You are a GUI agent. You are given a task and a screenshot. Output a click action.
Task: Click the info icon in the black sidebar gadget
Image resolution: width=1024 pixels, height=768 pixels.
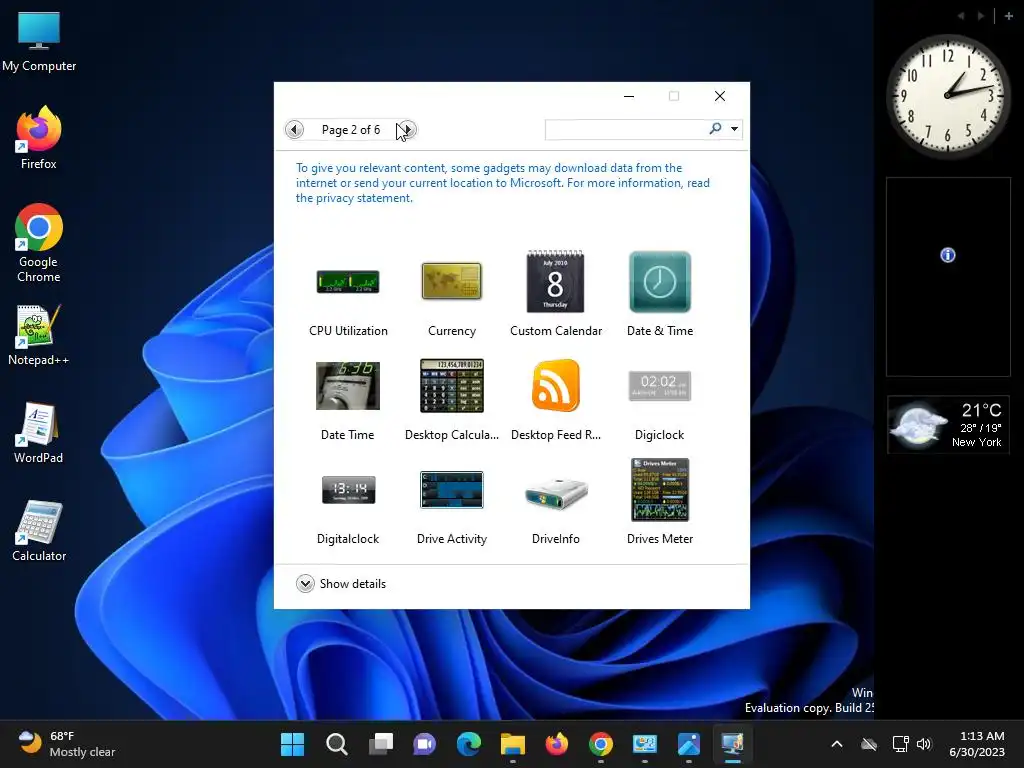click(x=948, y=255)
